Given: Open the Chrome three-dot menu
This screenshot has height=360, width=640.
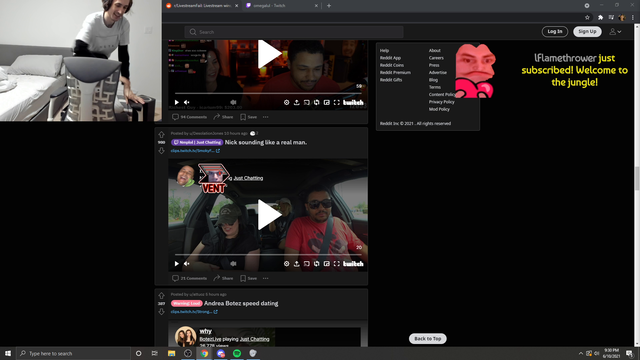Looking at the screenshot, I should 633,18.
